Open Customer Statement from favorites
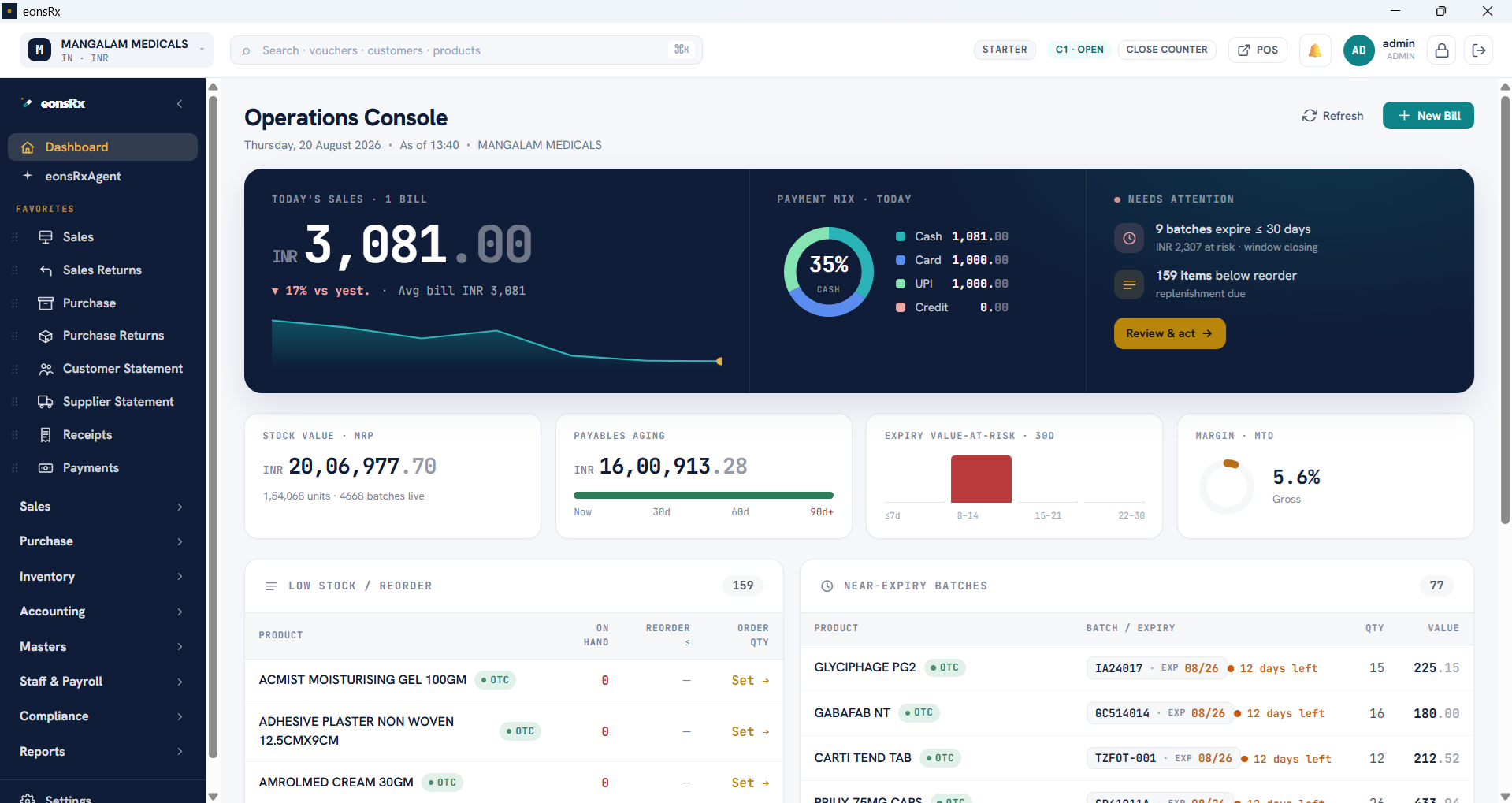This screenshot has height=803, width=1512. 102,369
